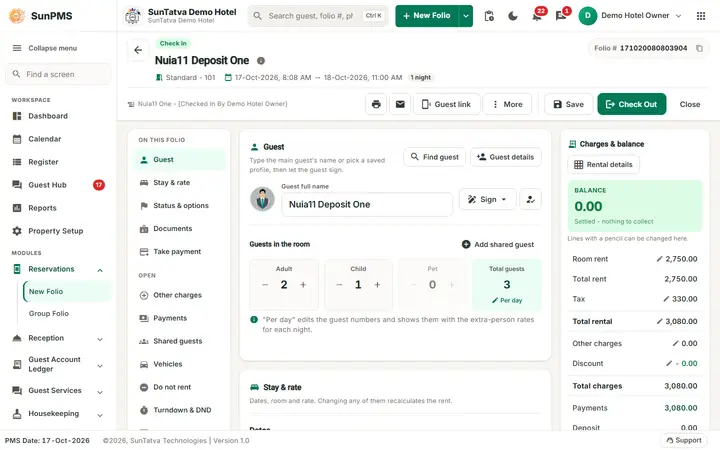720x450 pixels.
Task: Click the back arrow beside the folio title
Action: [138, 50]
